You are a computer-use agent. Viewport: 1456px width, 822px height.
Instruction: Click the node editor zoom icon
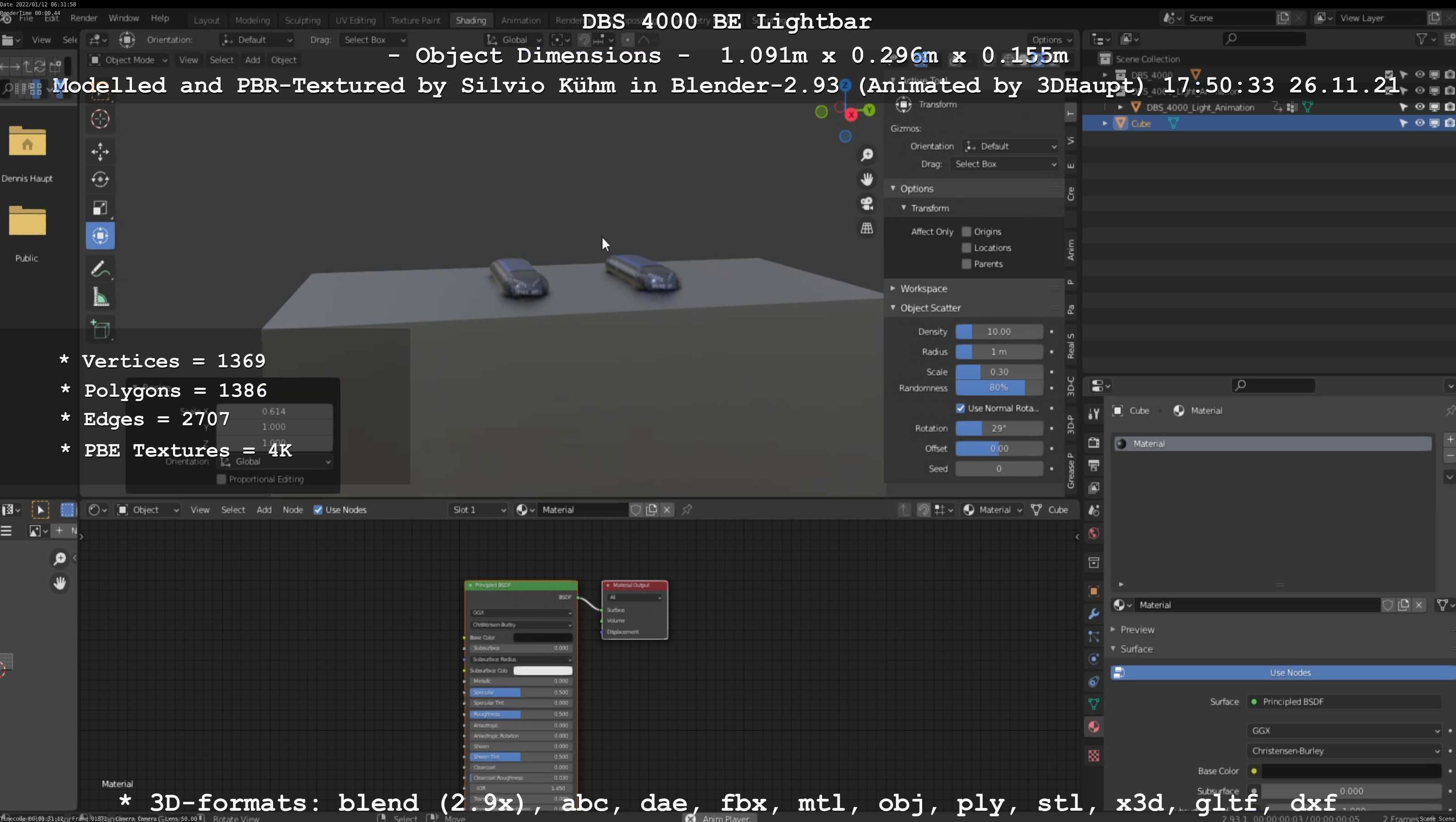coord(59,558)
